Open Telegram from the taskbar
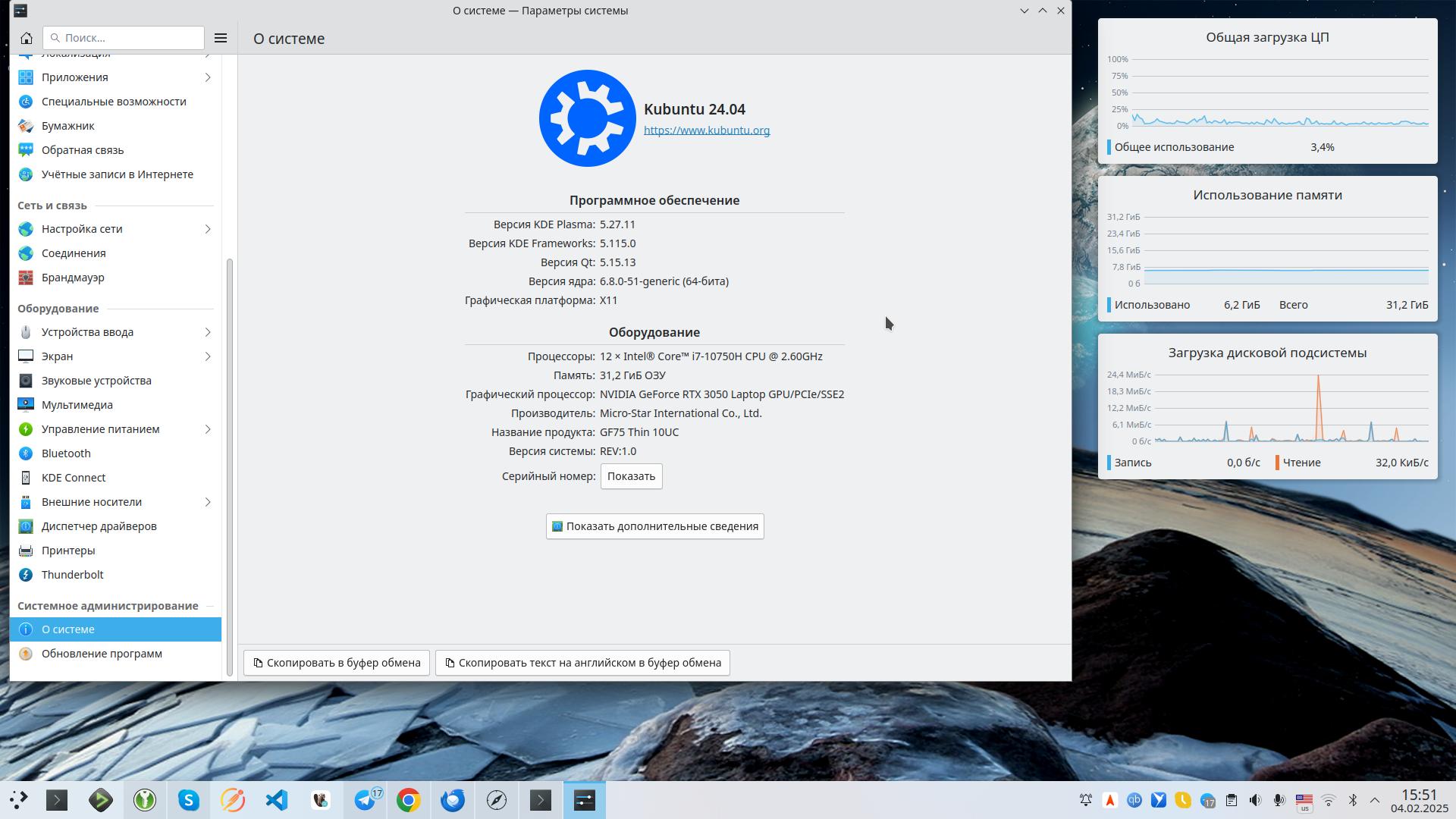This screenshot has height=819, width=1456. tap(366, 800)
